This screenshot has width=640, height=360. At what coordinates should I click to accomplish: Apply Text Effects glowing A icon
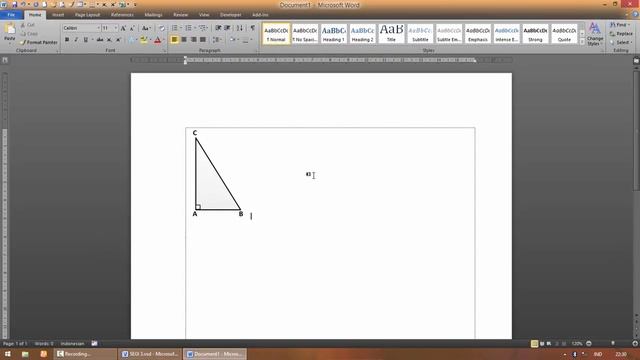131,40
